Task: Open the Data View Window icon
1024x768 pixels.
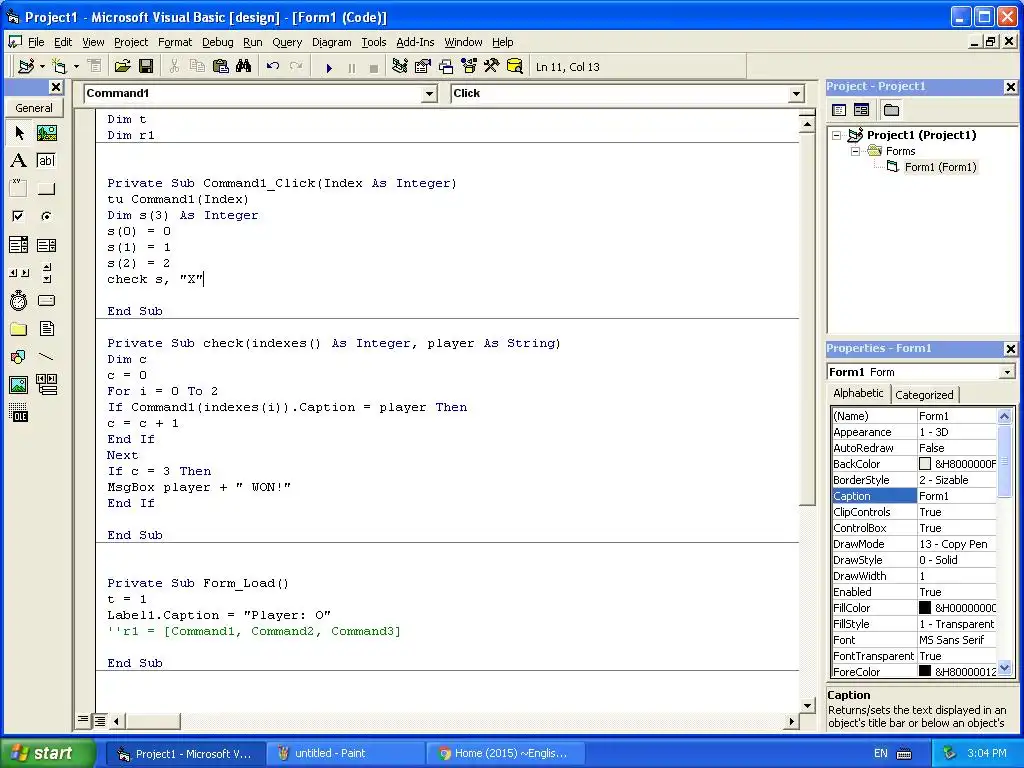Action: tap(515, 67)
